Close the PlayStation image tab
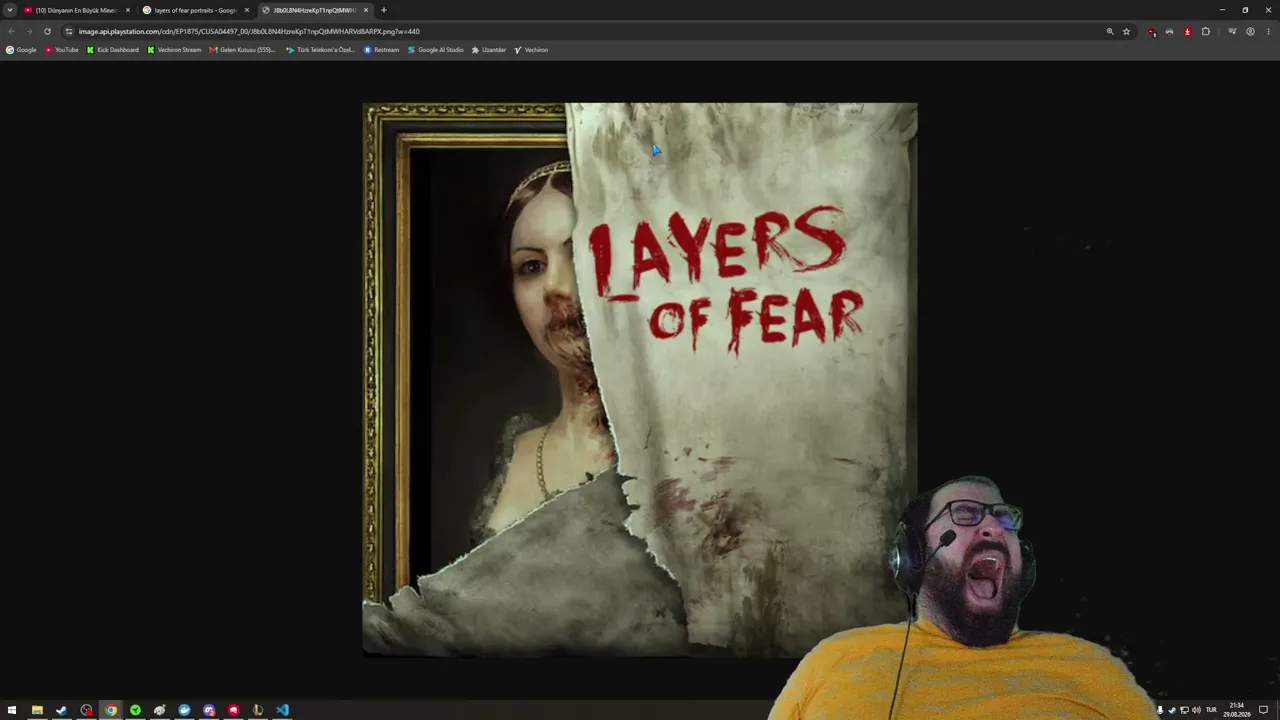 point(366,10)
